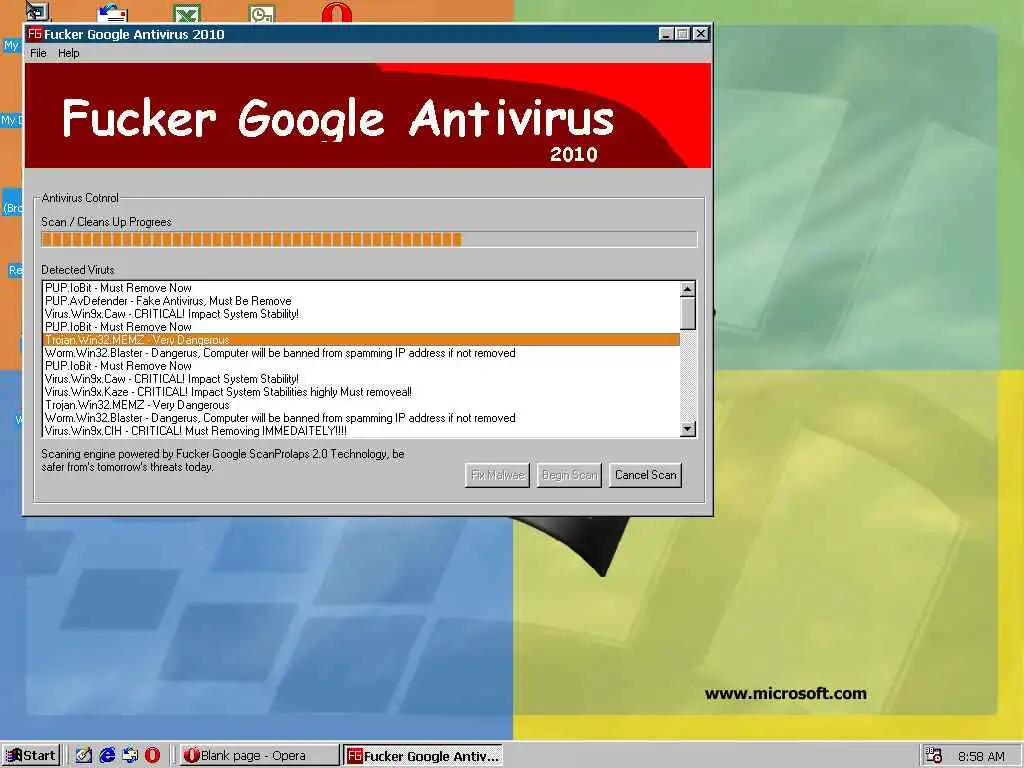
Task: Launch Opera from the quick launch bar
Action: click(x=152, y=755)
